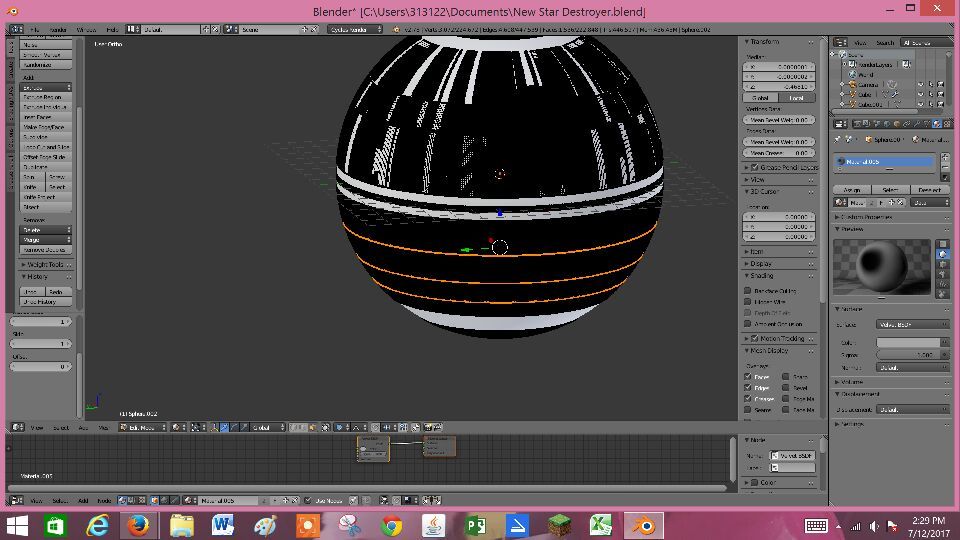Launch Firefox from the taskbar
Screen dimensions: 960x540
point(138,525)
